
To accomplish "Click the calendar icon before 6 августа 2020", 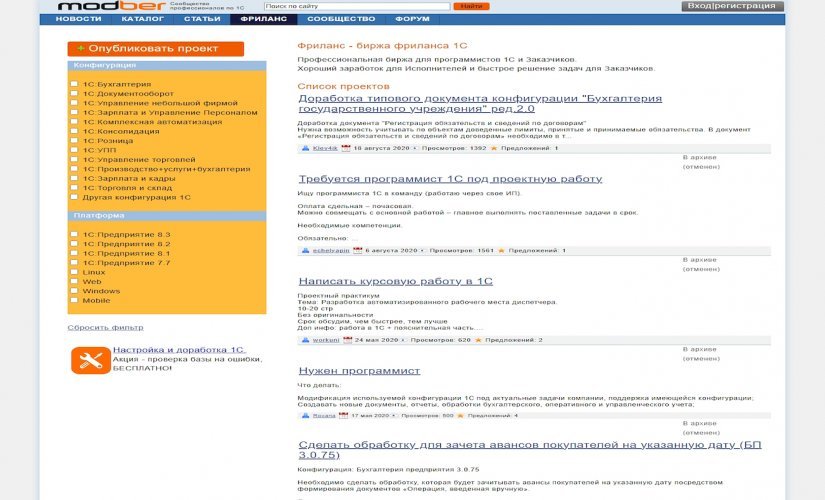I will 358,251.
